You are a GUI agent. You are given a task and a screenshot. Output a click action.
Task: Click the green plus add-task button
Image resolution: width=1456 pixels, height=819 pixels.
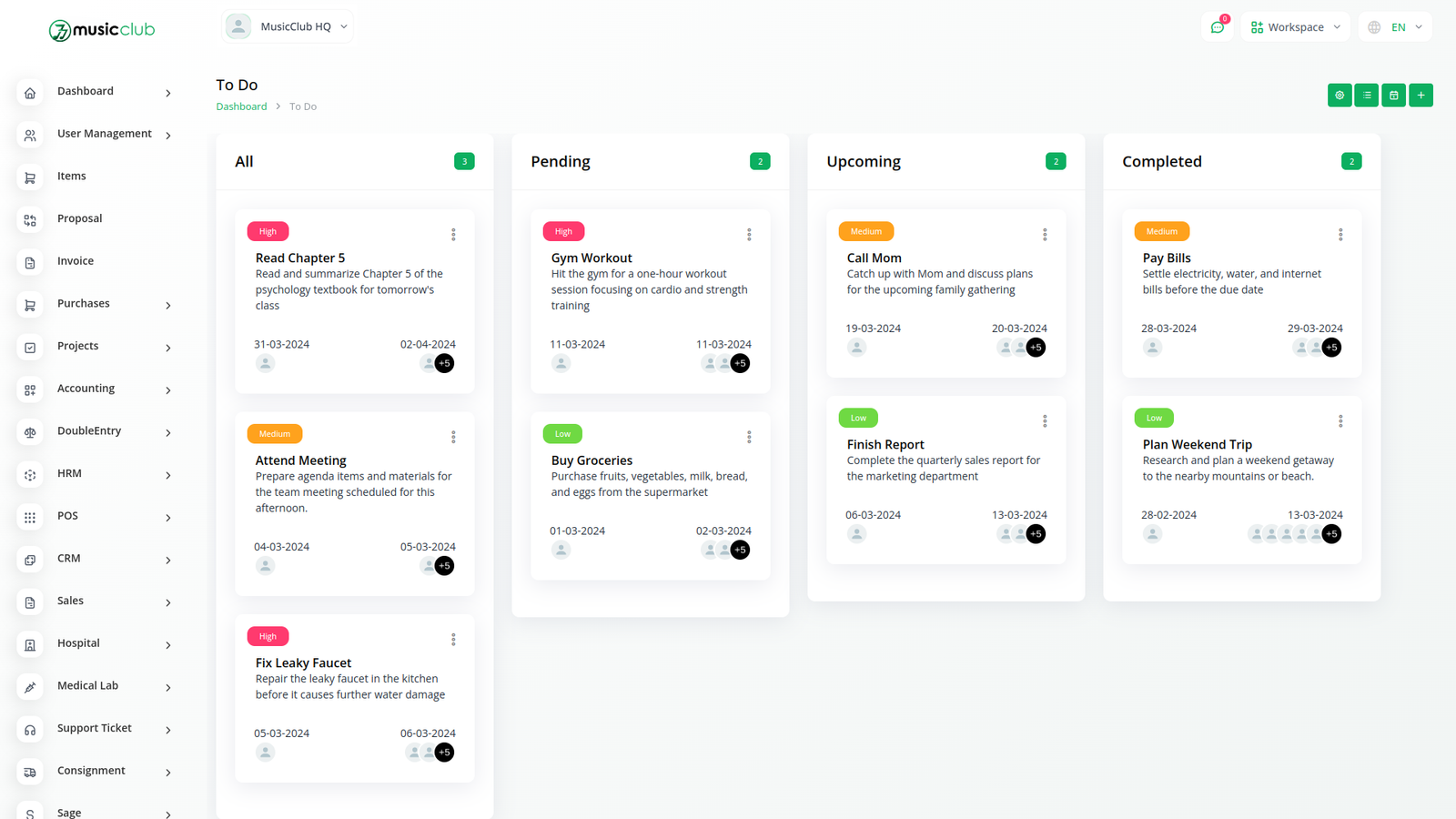pos(1421,95)
